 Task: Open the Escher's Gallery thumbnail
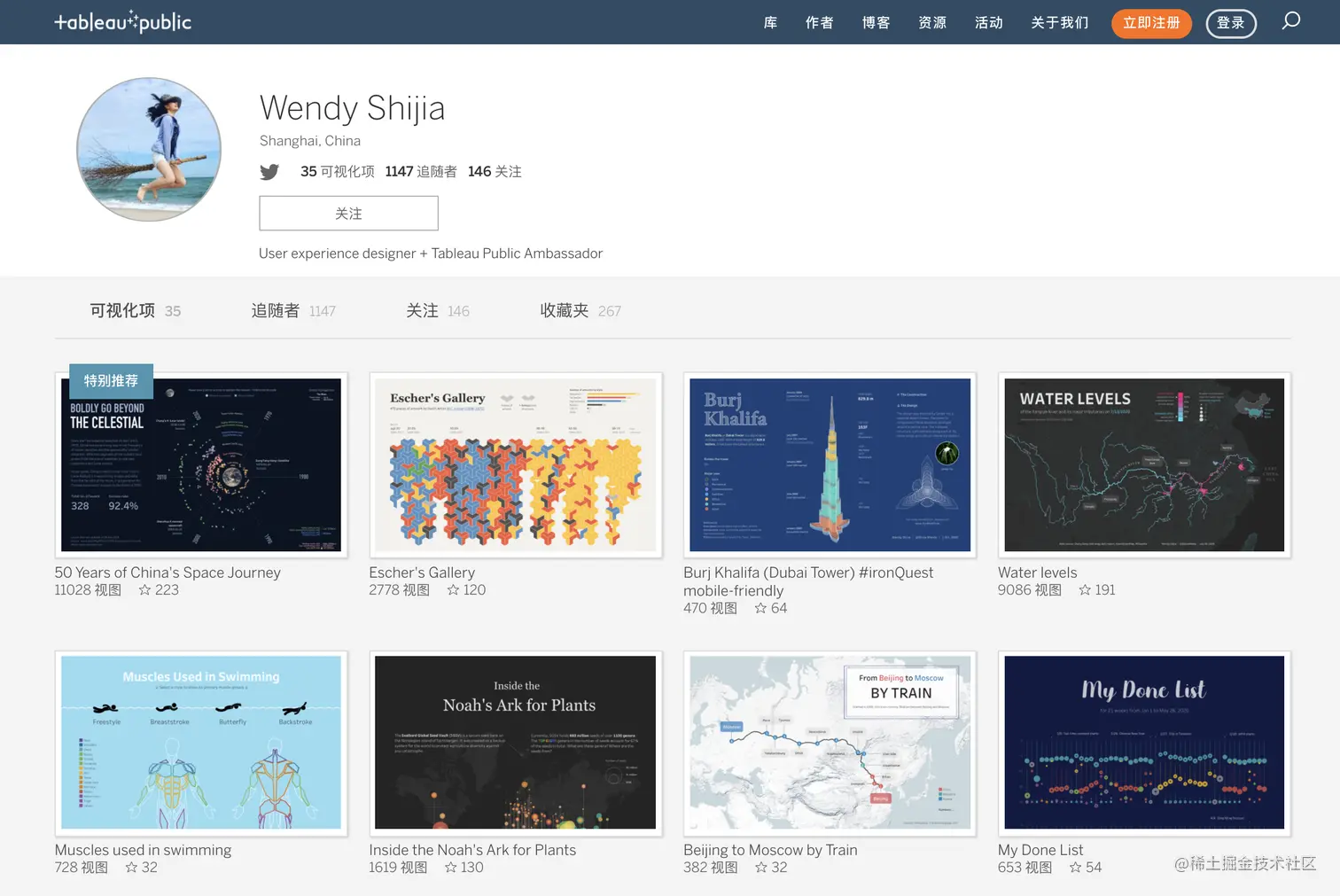[x=516, y=465]
